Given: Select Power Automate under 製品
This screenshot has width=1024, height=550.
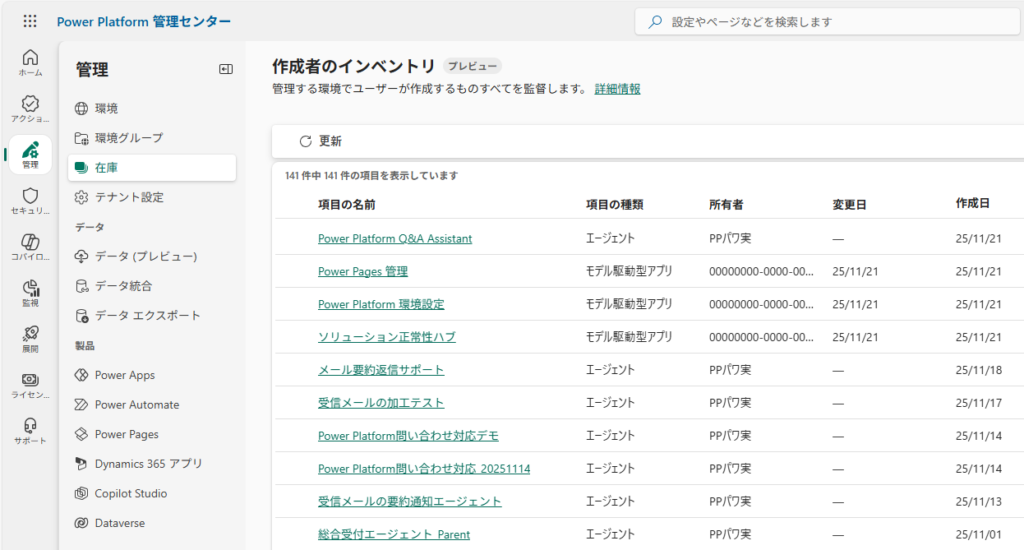Looking at the screenshot, I should 137,405.
